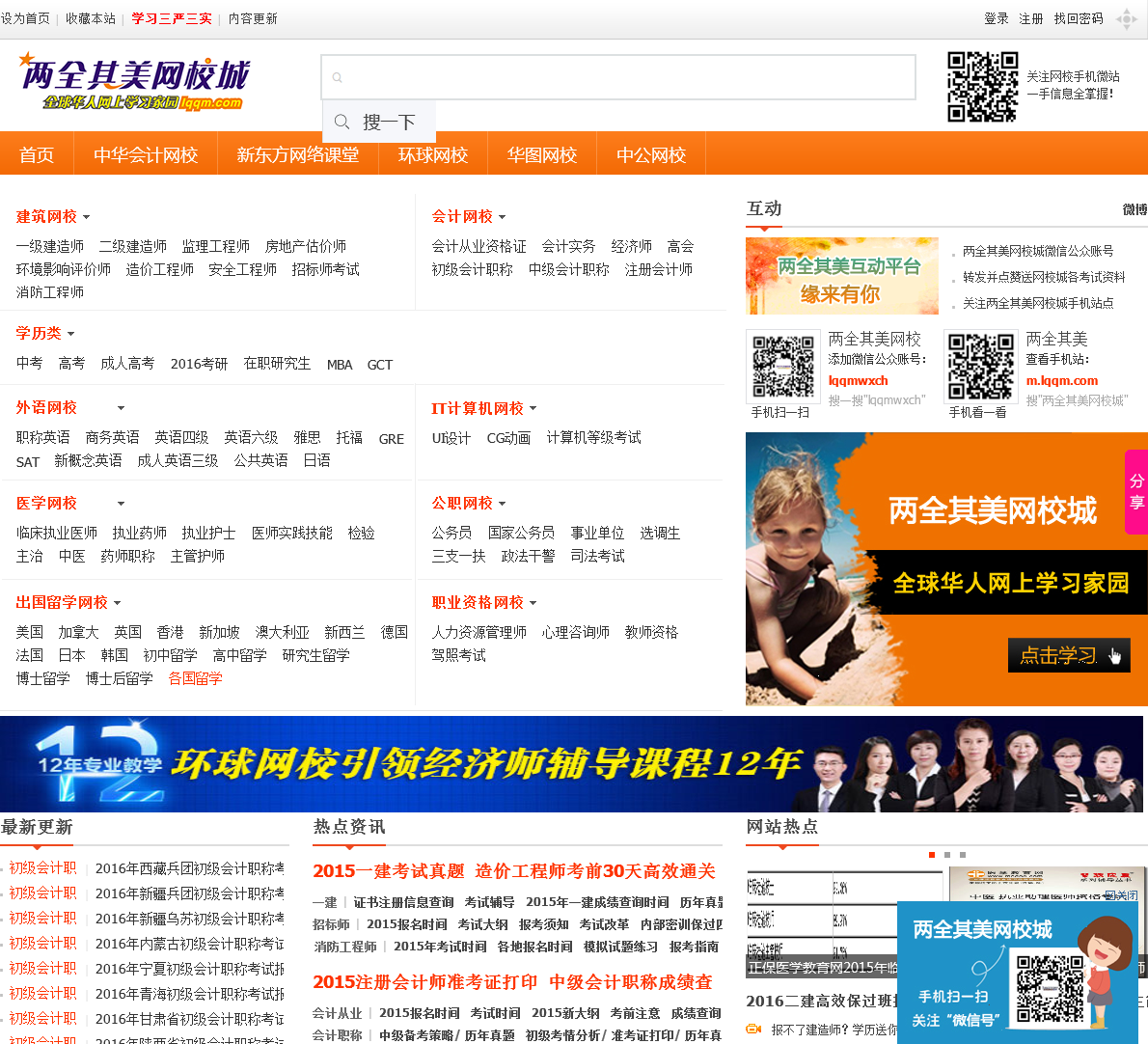1148x1044 pixels.
Task: Click the 注册会计师 link
Action: [x=658, y=270]
